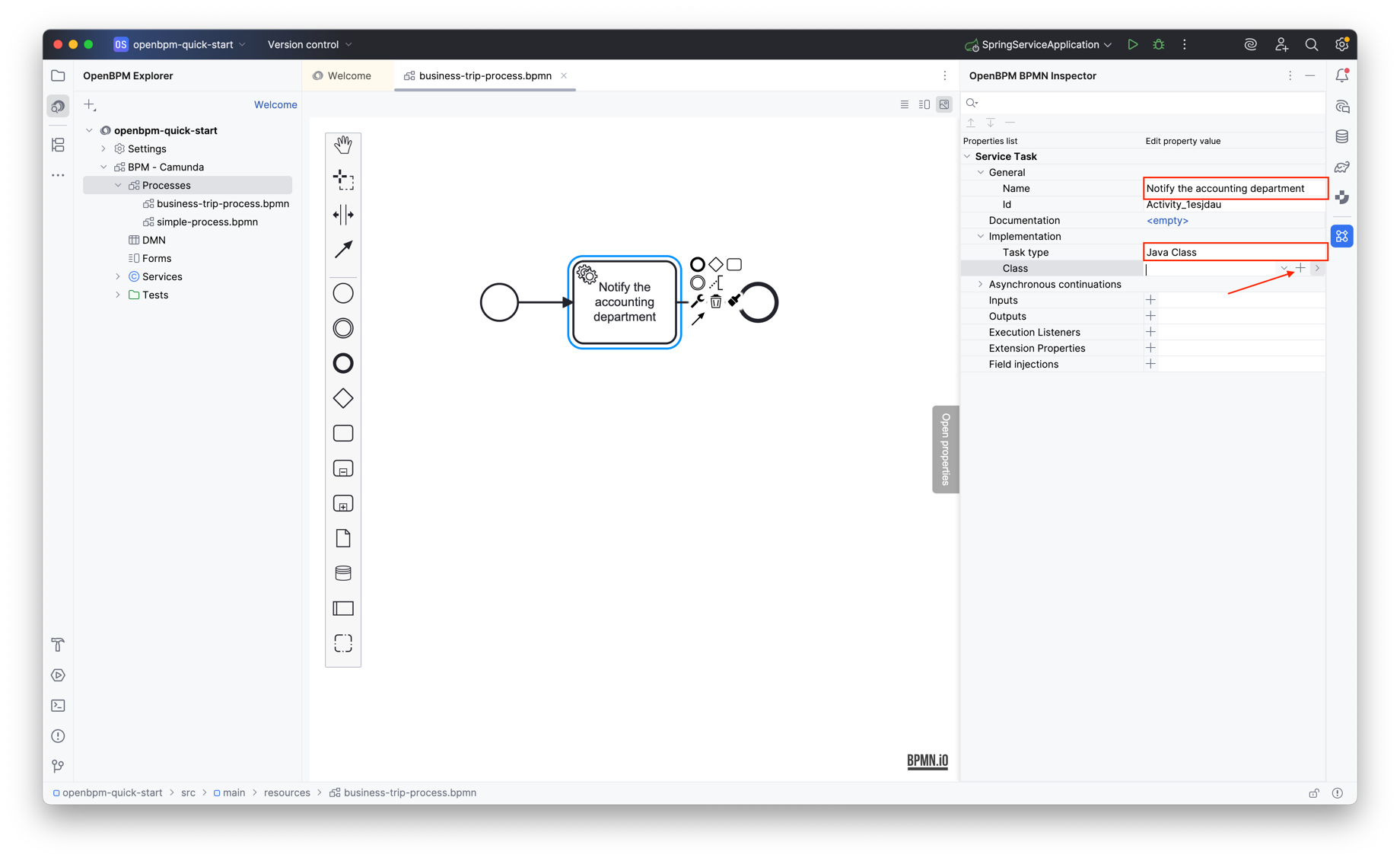The height and width of the screenshot is (861, 1400).
Task: Add a Task rectangle from palette
Action: click(x=343, y=433)
